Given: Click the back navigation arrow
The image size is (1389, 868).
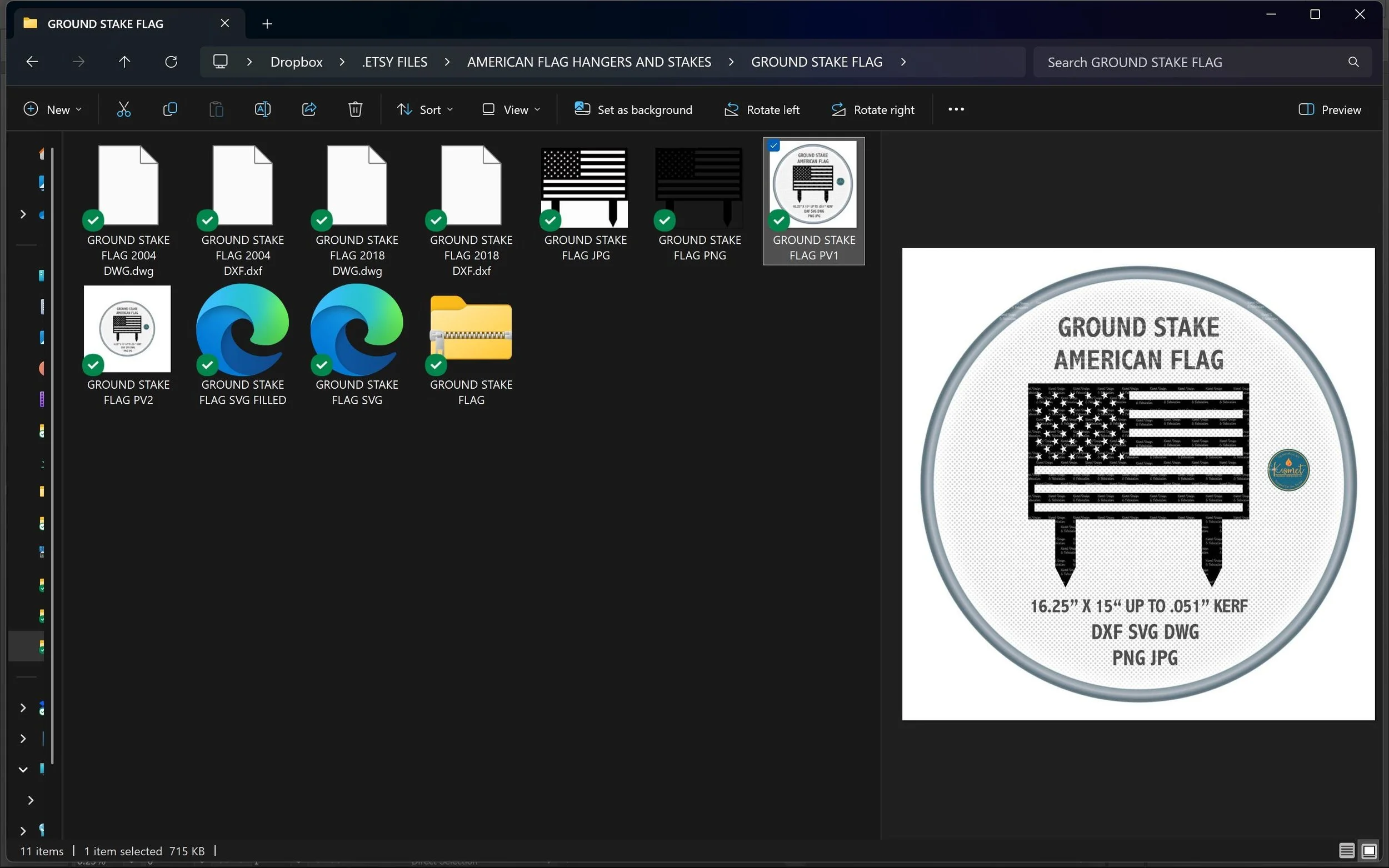Looking at the screenshot, I should click(x=32, y=62).
